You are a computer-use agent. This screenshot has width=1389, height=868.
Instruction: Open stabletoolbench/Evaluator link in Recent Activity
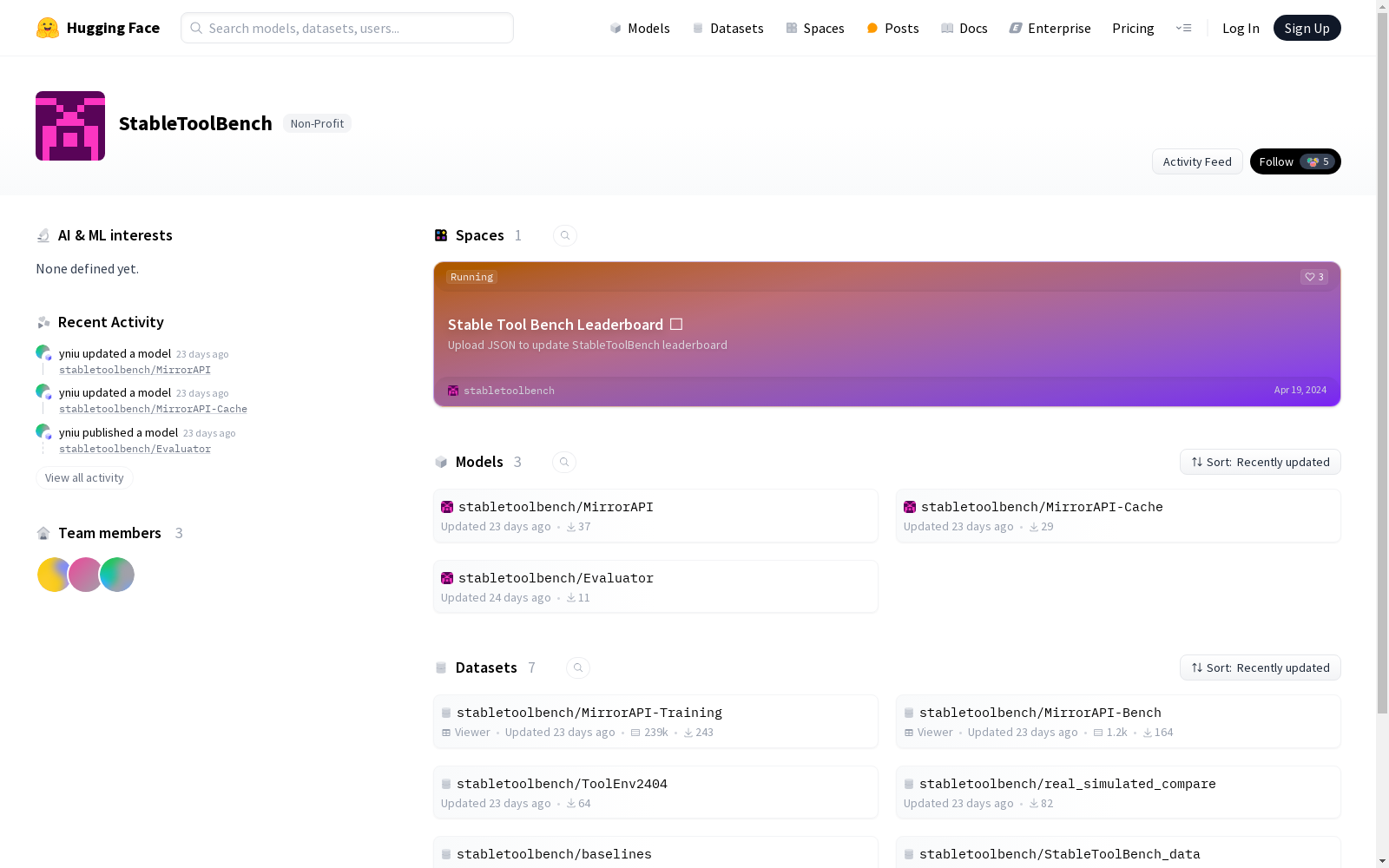pos(135,449)
